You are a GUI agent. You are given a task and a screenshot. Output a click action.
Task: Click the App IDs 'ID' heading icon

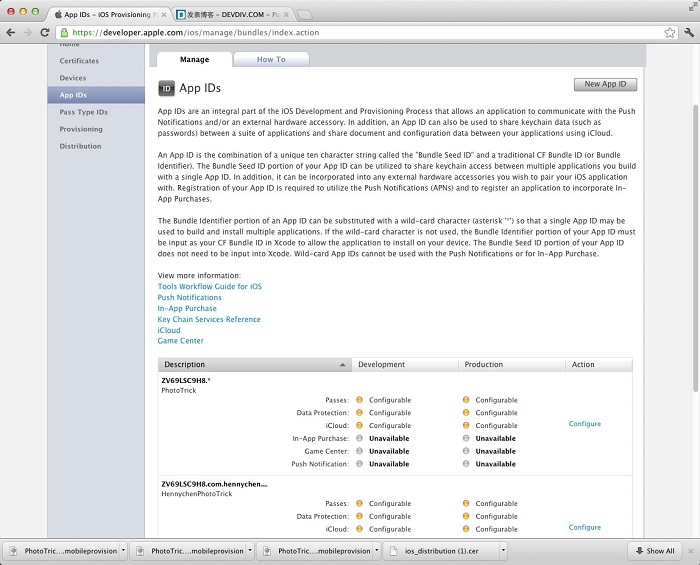(x=166, y=88)
